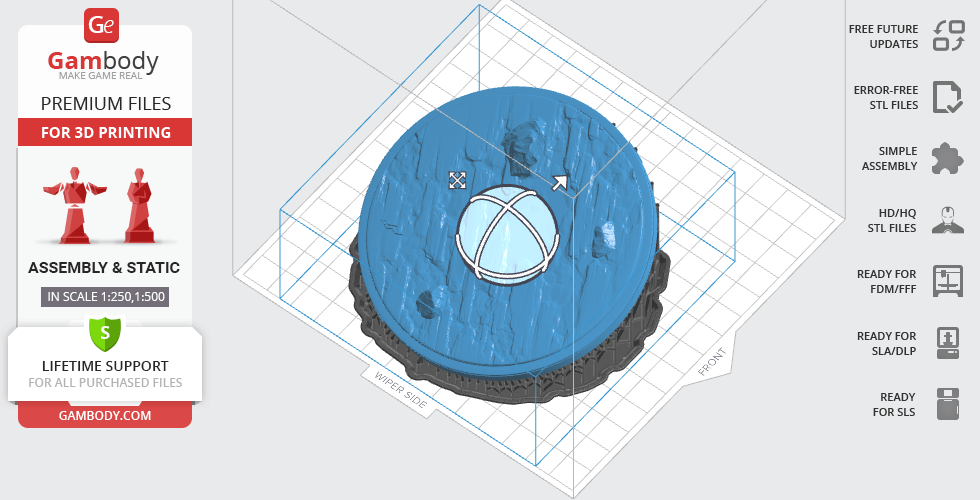Click the IN SCALE 1:250,1:500 badge
Image resolution: width=980 pixels, height=500 pixels.
point(105,297)
